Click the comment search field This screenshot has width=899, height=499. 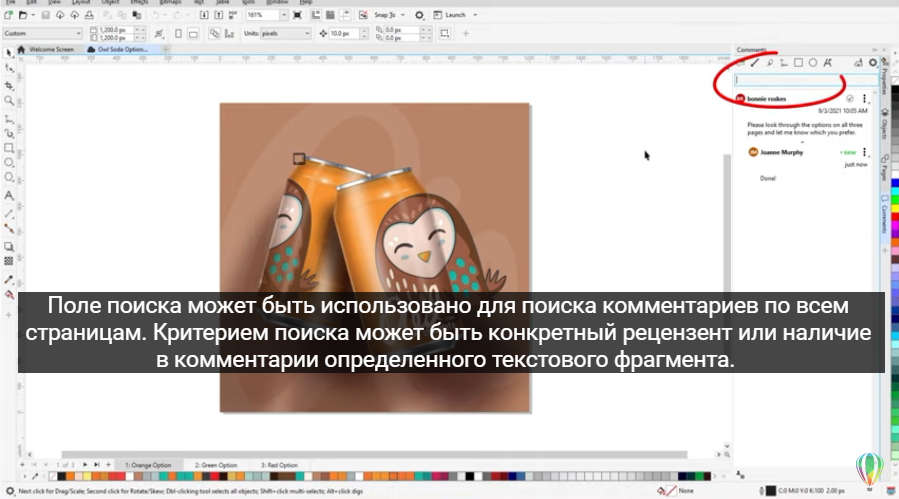click(x=805, y=80)
